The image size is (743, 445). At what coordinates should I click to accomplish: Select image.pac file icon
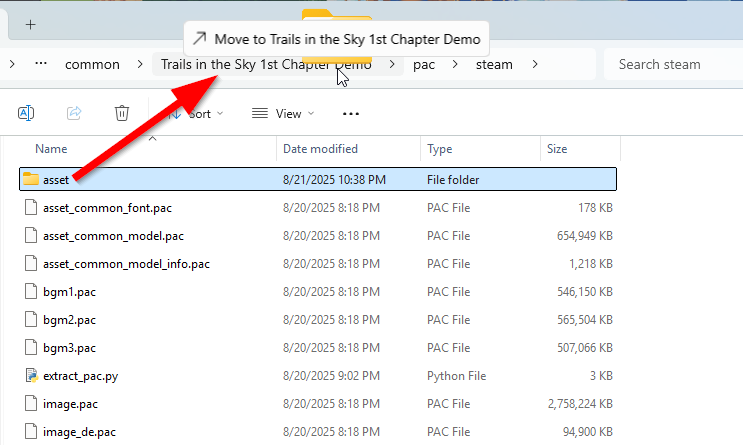pyautogui.click(x=31, y=403)
